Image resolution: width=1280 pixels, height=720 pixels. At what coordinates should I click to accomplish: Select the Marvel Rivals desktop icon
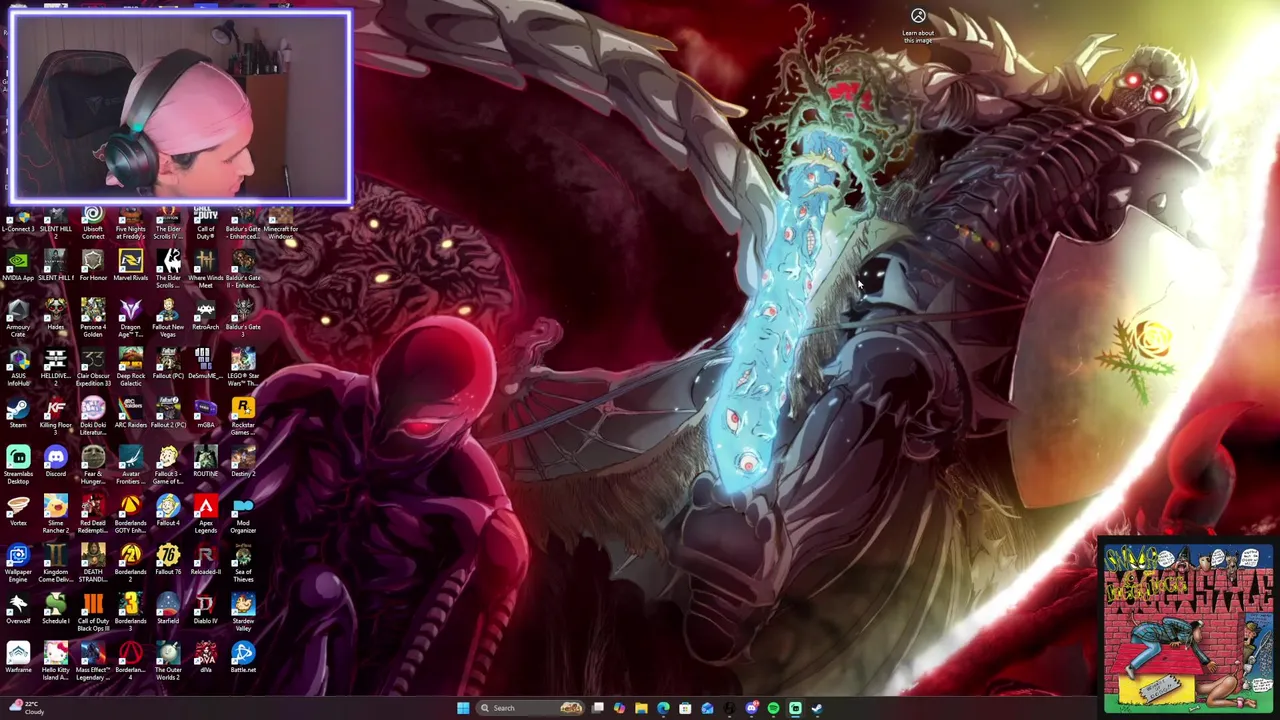130,266
